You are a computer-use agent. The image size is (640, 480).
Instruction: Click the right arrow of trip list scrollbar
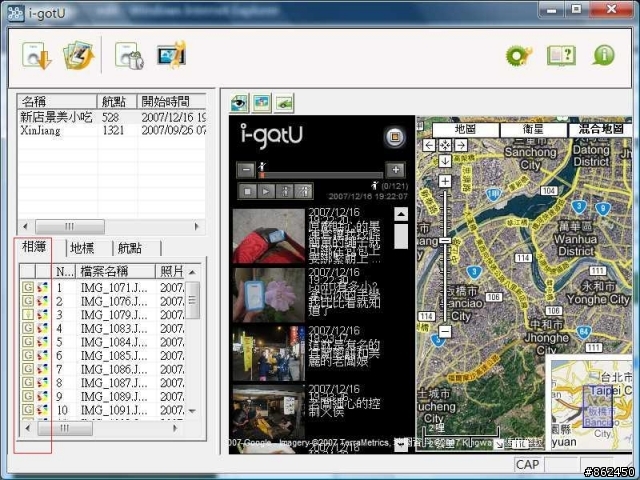(x=197, y=226)
